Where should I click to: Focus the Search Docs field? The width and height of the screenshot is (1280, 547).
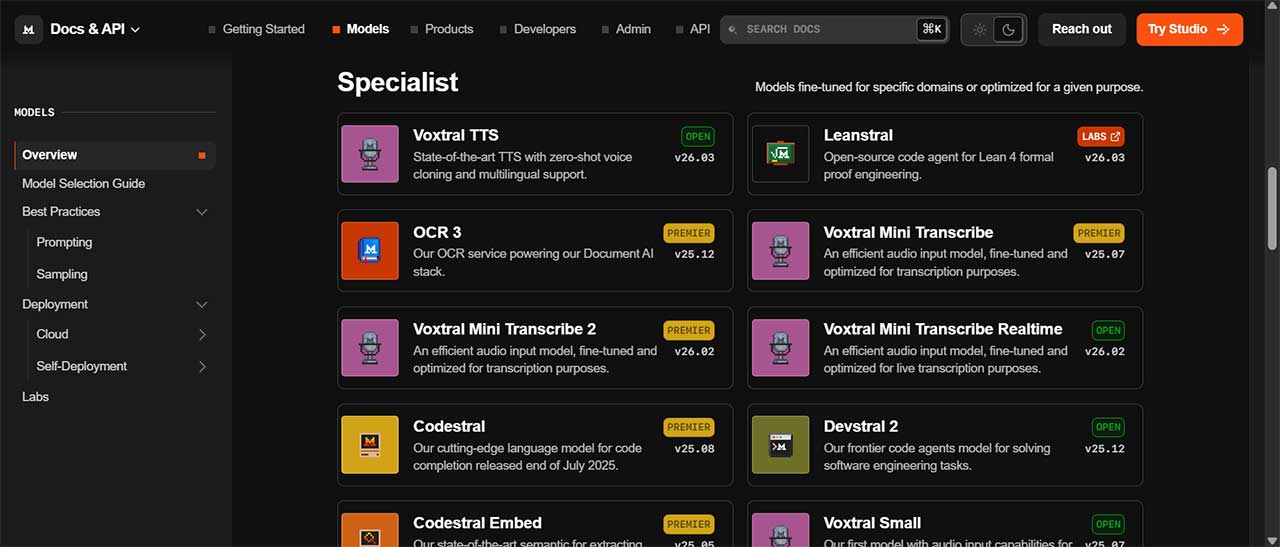(834, 29)
